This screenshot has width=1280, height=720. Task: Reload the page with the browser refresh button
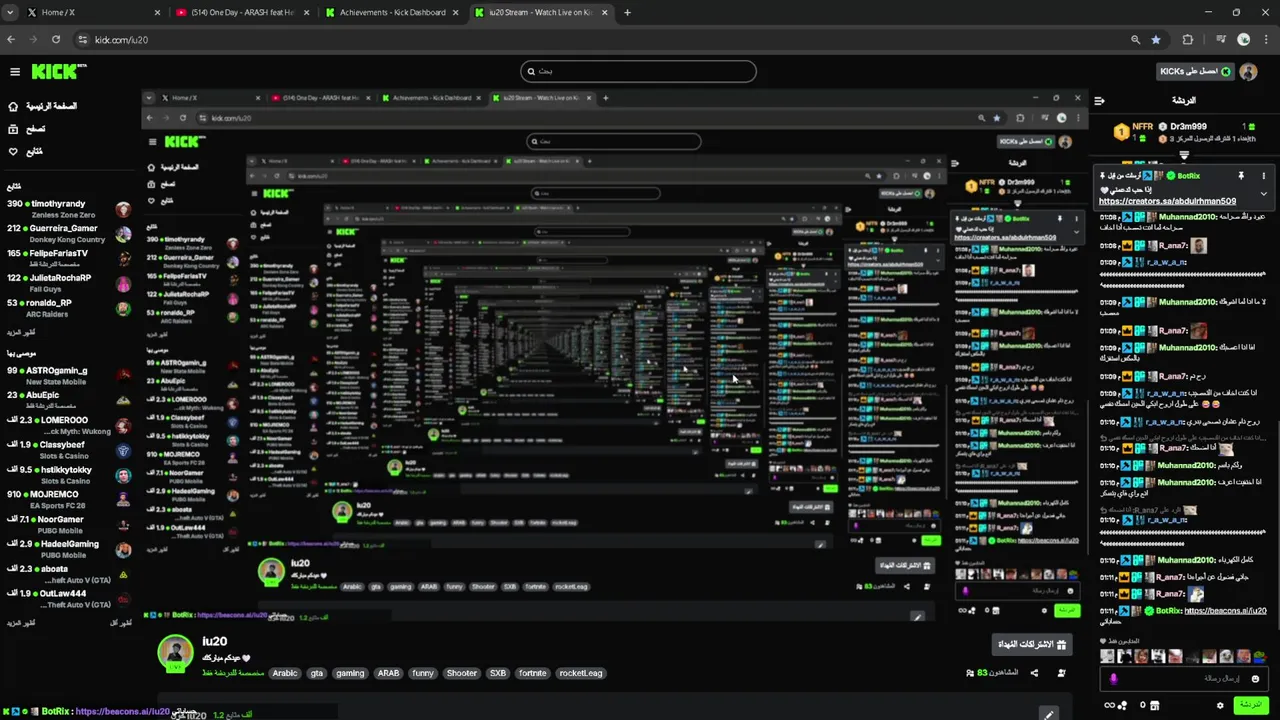click(x=56, y=40)
